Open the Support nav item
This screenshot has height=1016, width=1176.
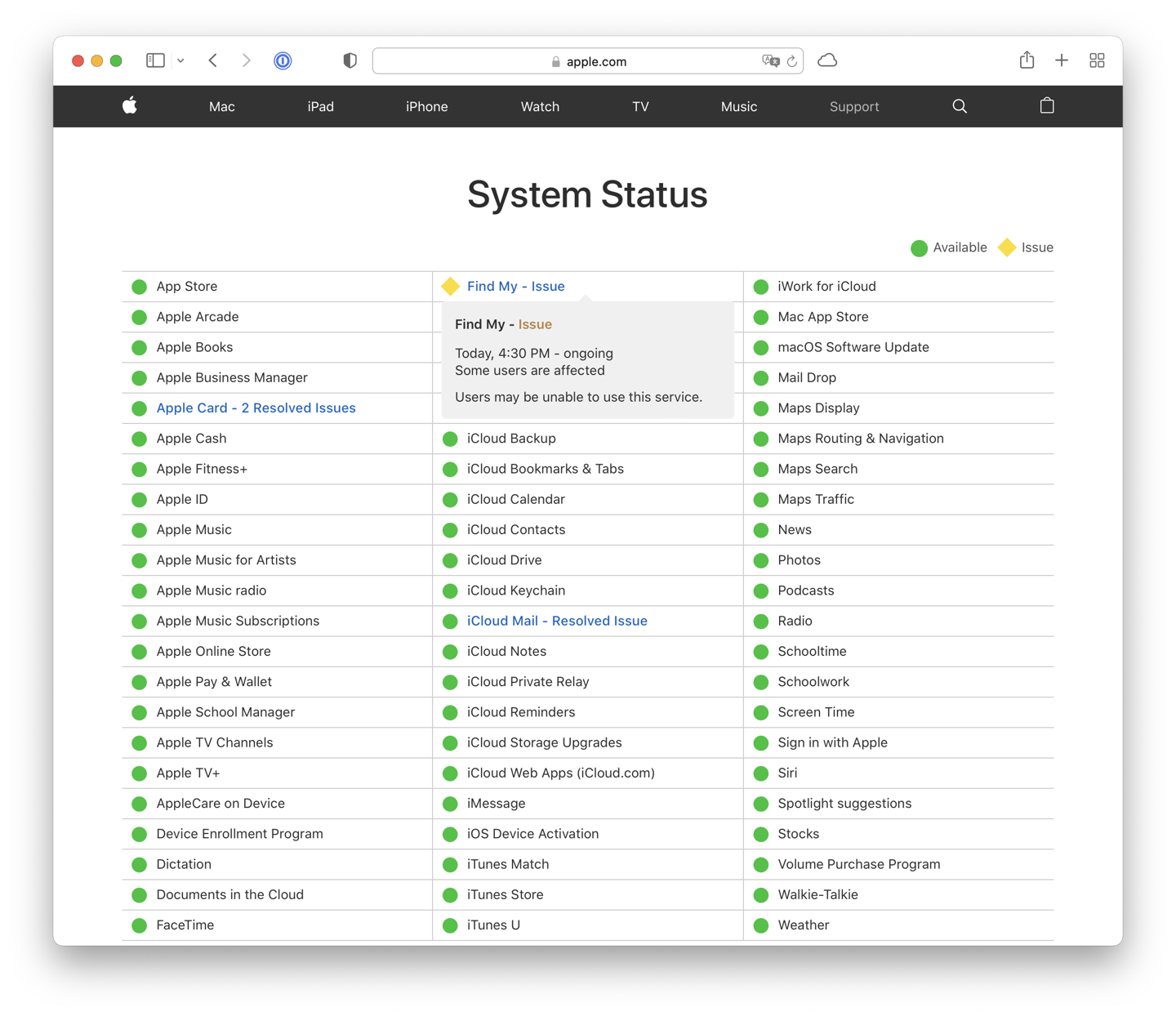click(x=853, y=106)
